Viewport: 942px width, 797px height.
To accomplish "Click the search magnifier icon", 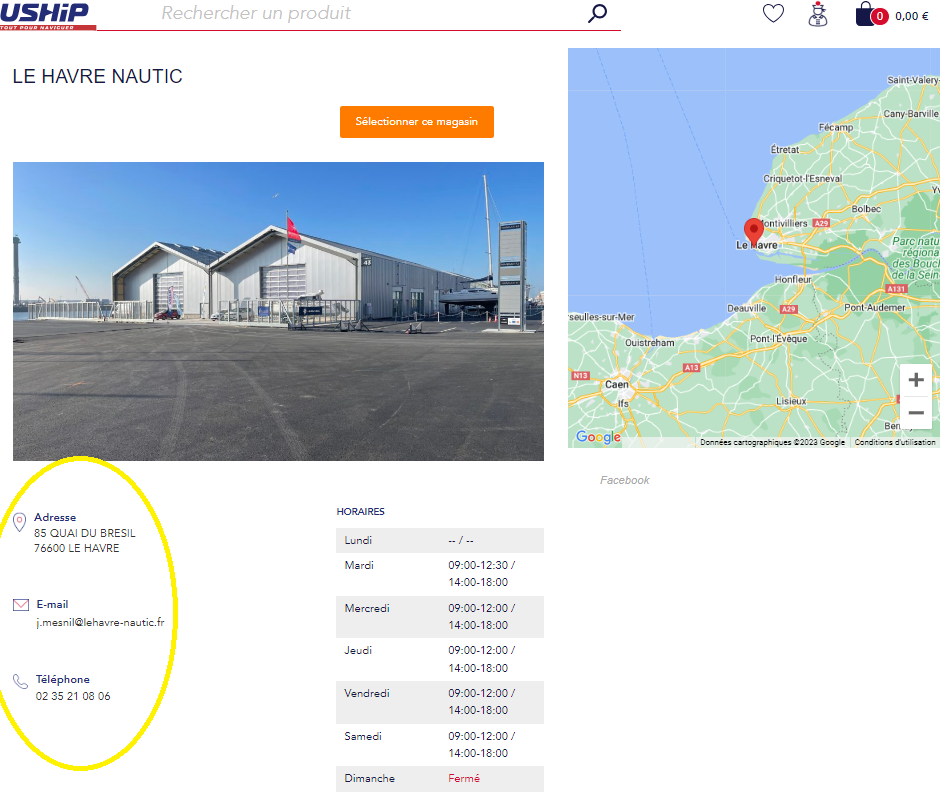I will [x=597, y=14].
